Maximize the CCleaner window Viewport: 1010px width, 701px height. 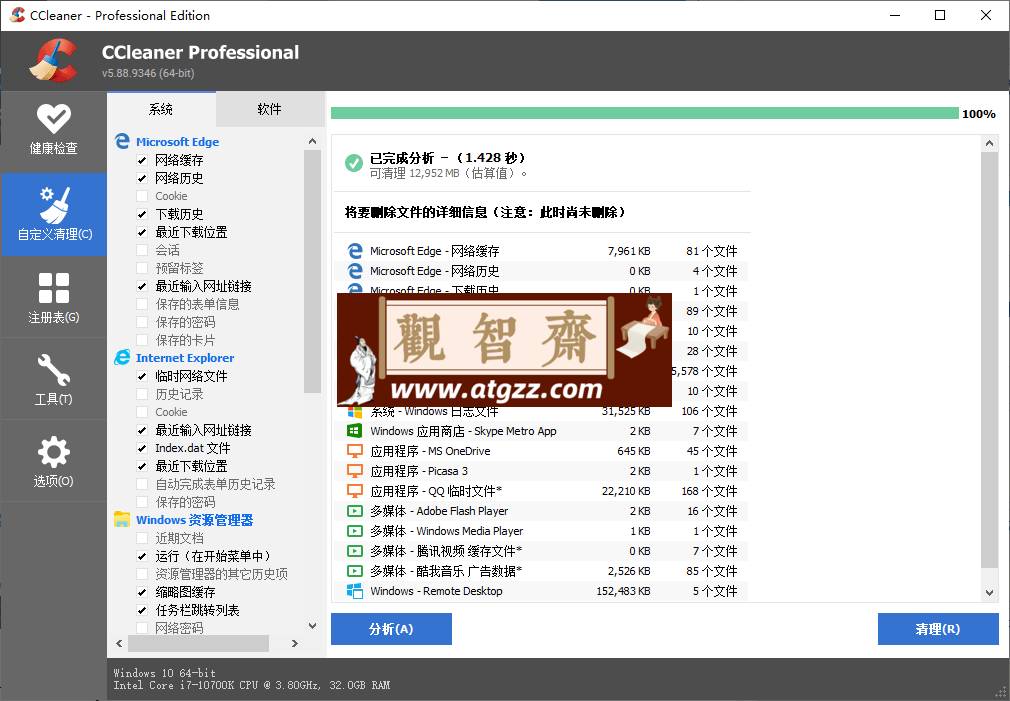click(940, 15)
